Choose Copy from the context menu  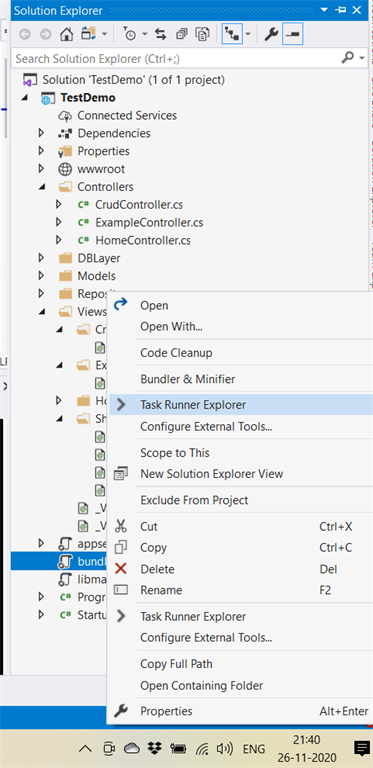click(154, 548)
